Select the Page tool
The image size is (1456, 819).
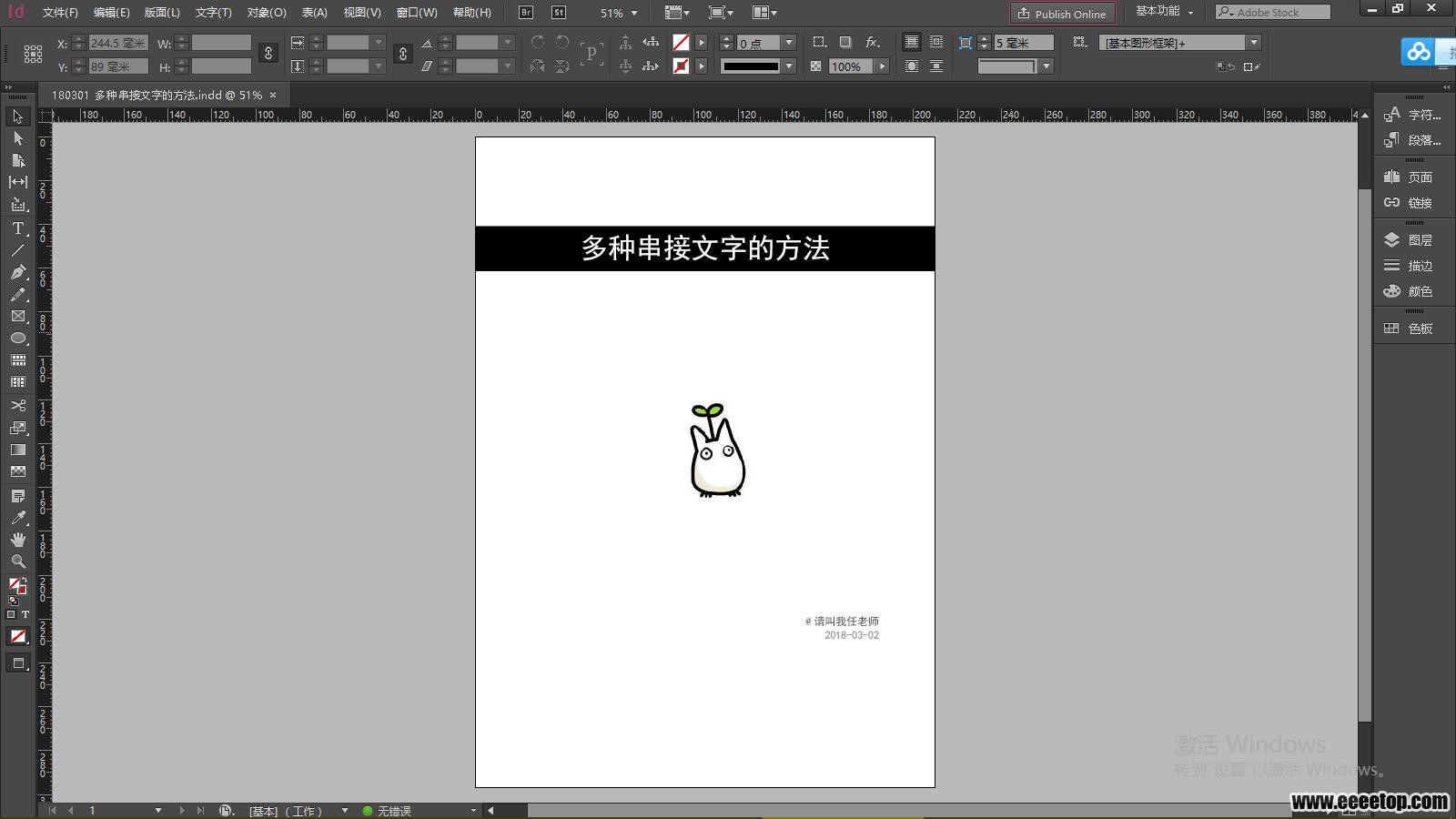pyautogui.click(x=17, y=160)
